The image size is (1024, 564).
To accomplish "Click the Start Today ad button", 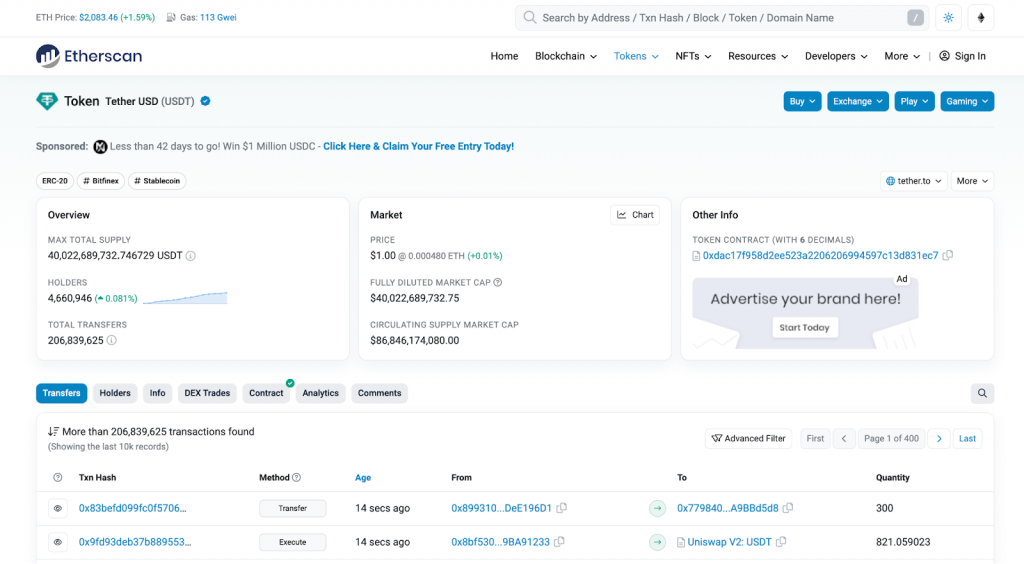I will 805,327.
